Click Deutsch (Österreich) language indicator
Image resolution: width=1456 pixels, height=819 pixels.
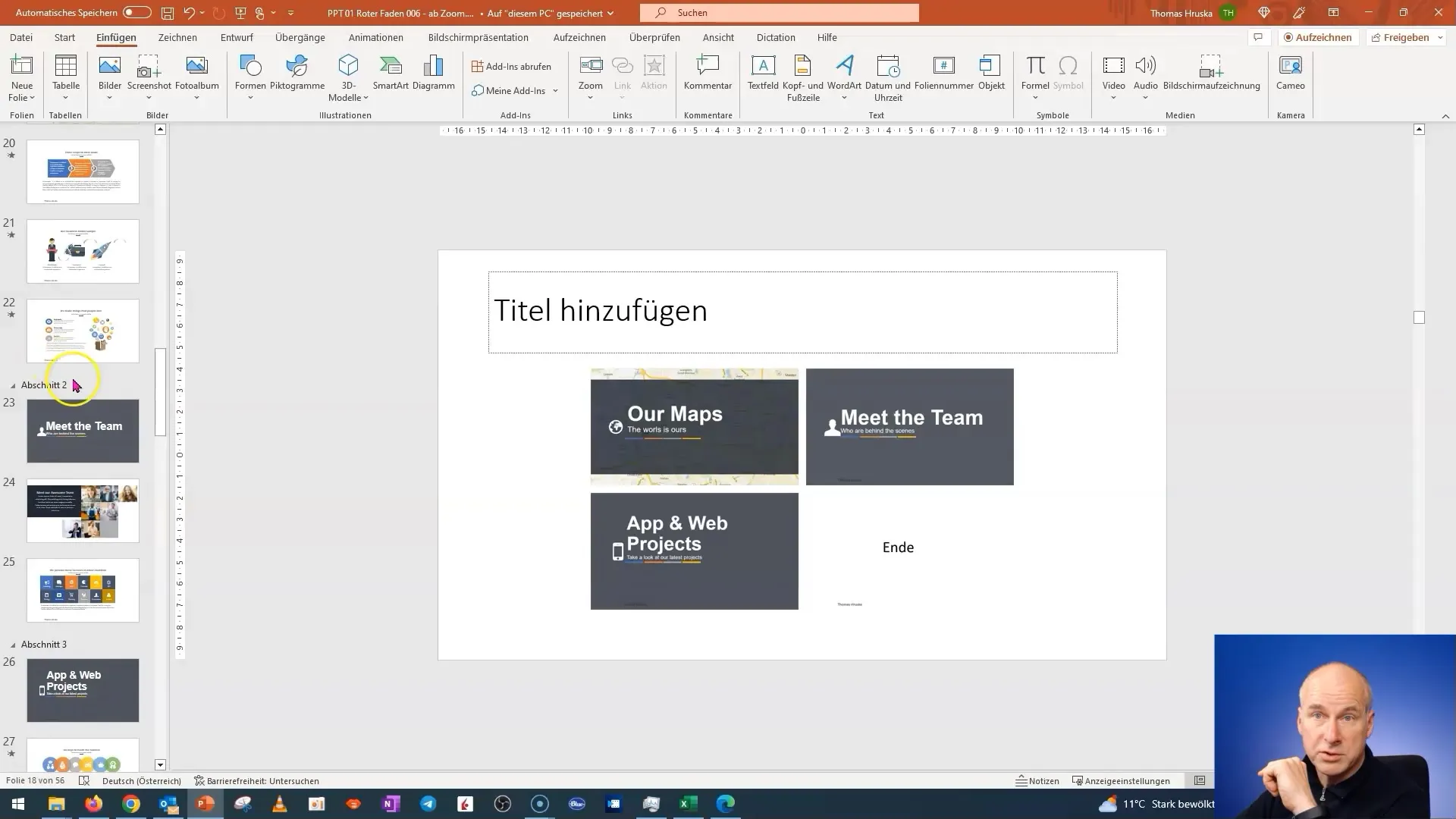[x=142, y=780]
